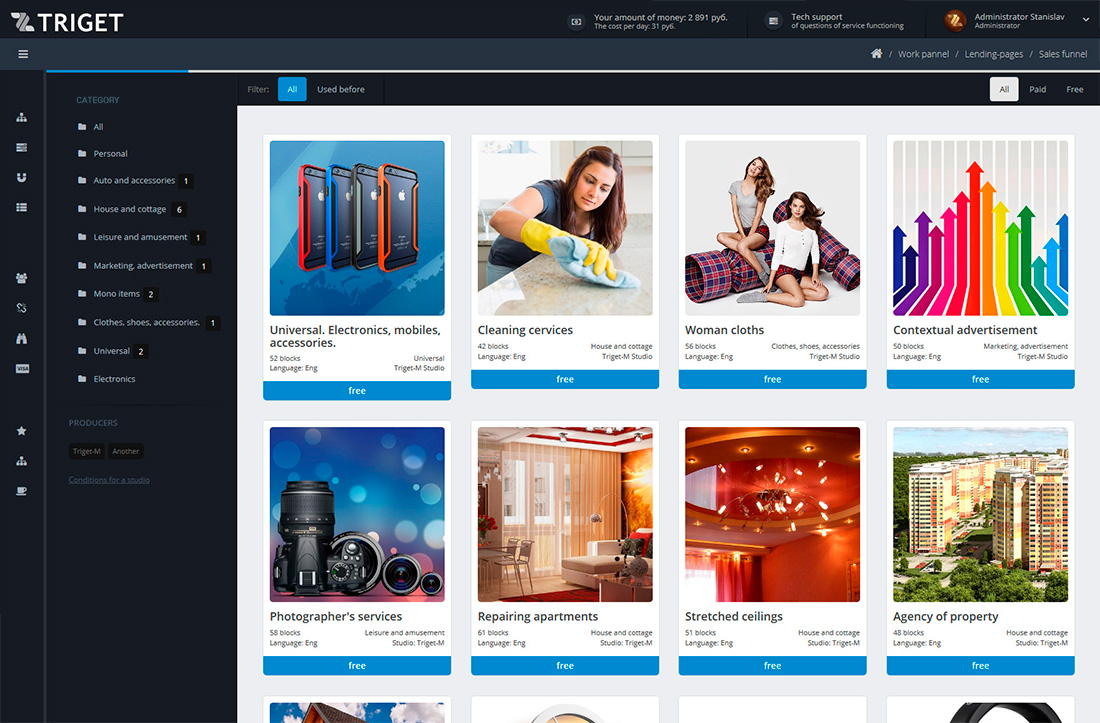Viewport: 1100px width, 723px height.
Task: Click the star favorites icon in sidebar
Action: [22, 431]
